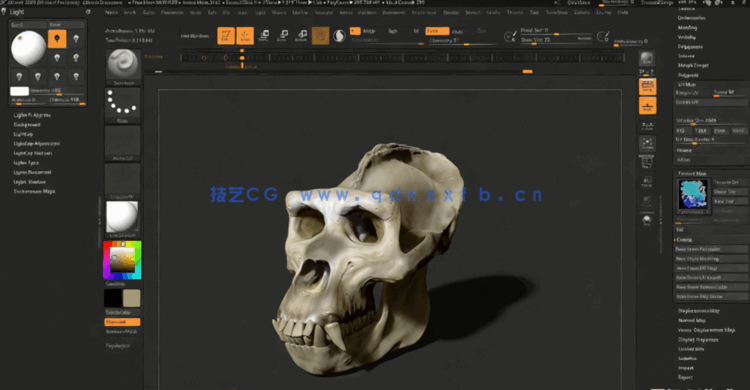Expand the Background light section

[x=27, y=125]
